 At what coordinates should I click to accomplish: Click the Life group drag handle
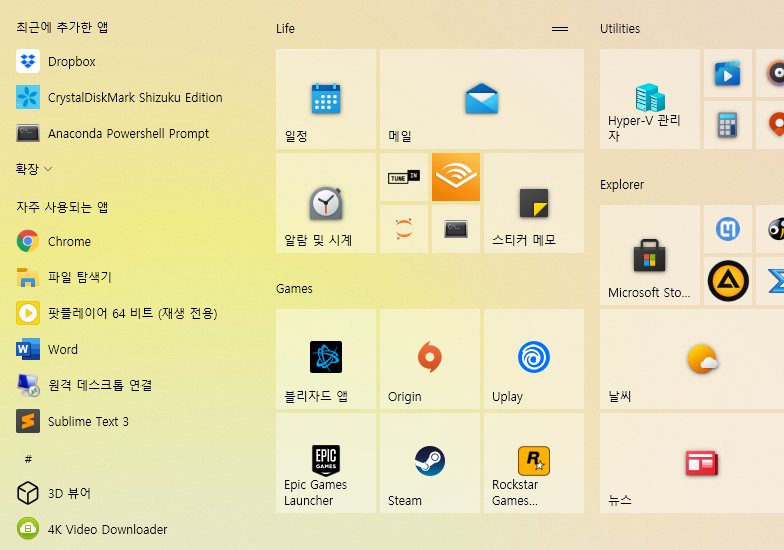pos(560,29)
